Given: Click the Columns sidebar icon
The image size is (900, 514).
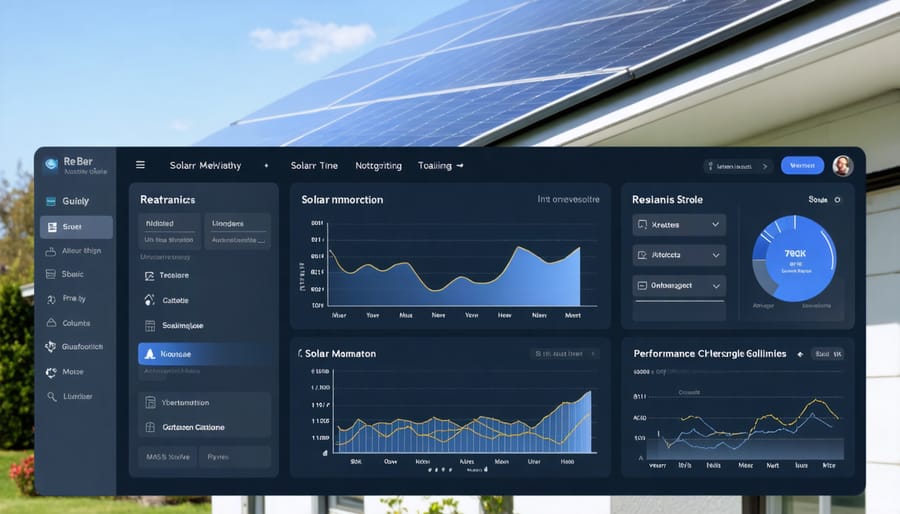Looking at the screenshot, I should click(x=51, y=323).
